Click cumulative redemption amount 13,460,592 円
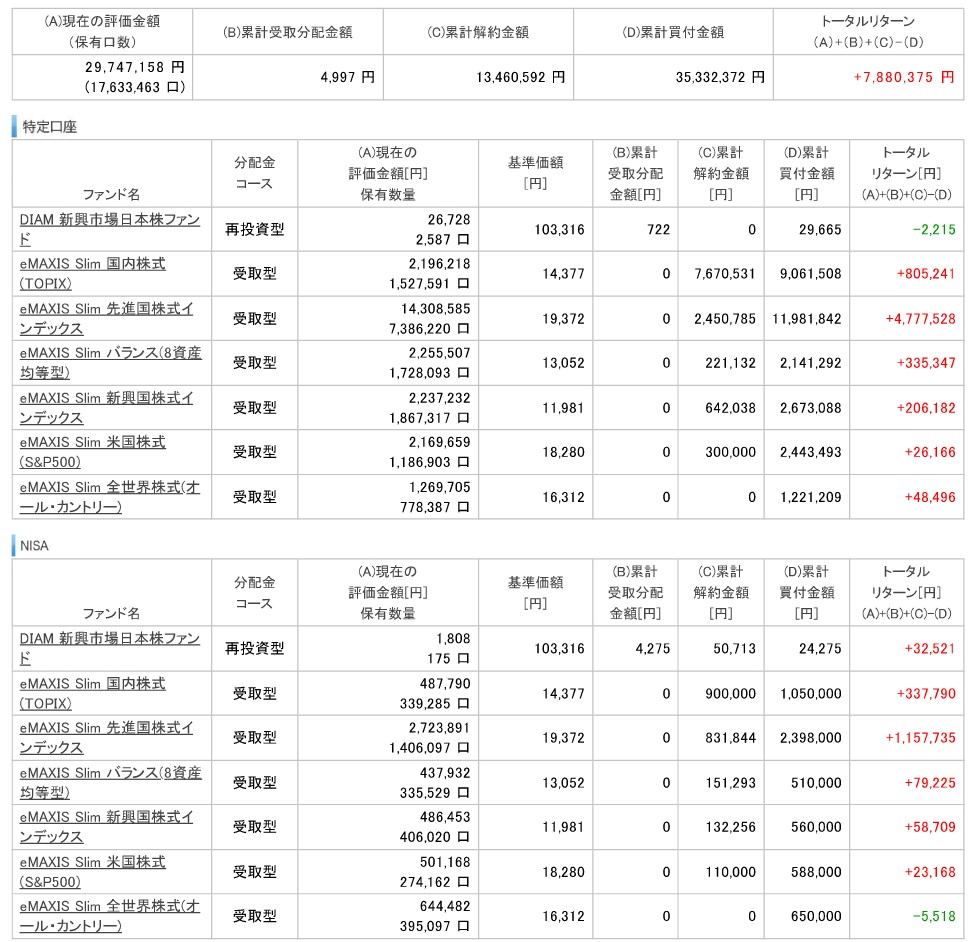Screen dimensions: 968x942 coord(520,77)
